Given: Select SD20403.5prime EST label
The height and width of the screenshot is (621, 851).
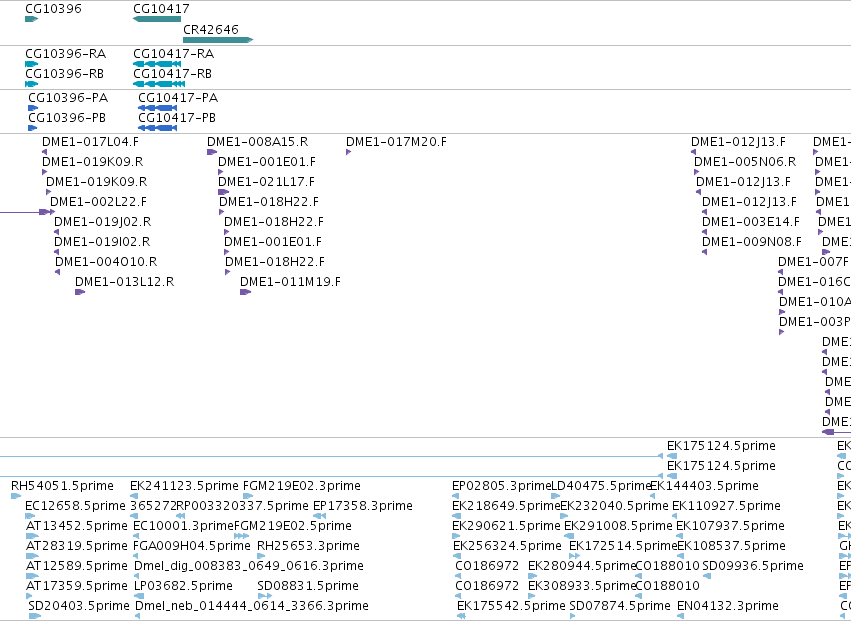Looking at the screenshot, I should [x=79, y=606].
